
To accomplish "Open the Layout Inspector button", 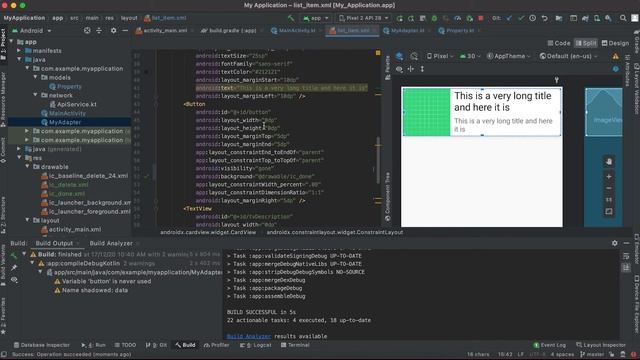I will pos(600,345).
